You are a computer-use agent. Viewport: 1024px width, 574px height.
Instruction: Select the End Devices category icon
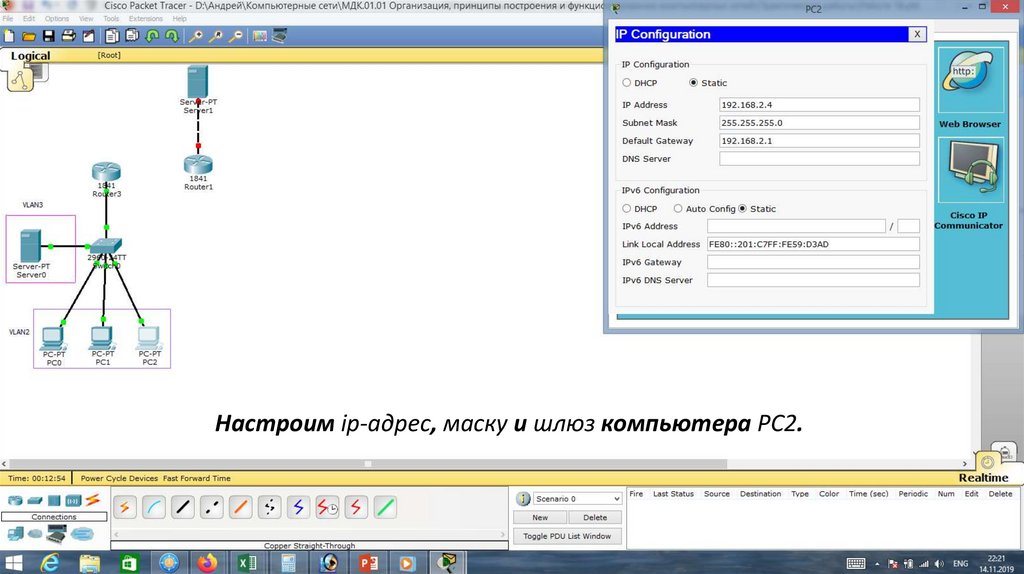coord(15,535)
